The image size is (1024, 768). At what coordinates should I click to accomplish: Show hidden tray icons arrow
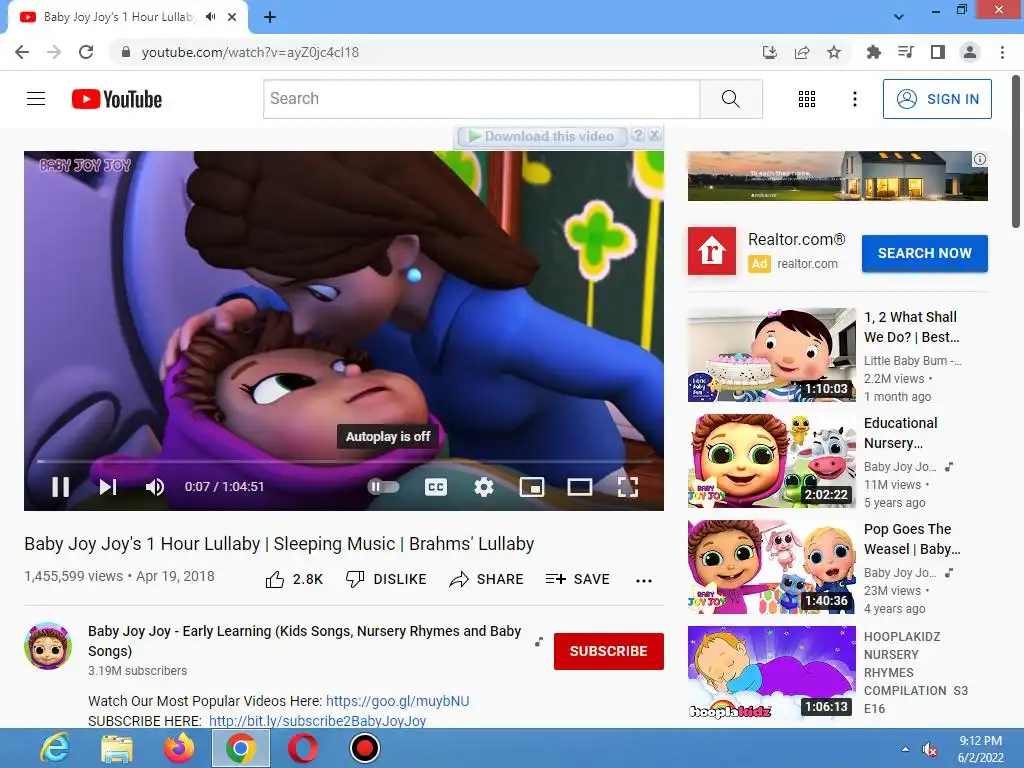coord(905,749)
